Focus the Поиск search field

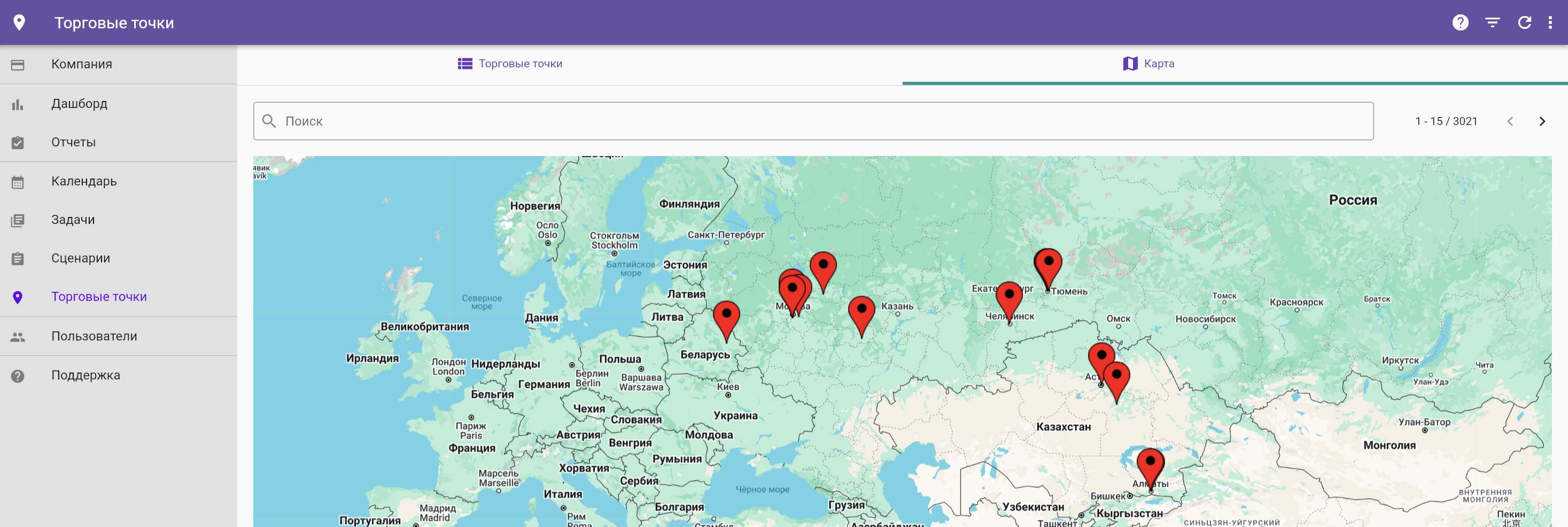(x=813, y=121)
